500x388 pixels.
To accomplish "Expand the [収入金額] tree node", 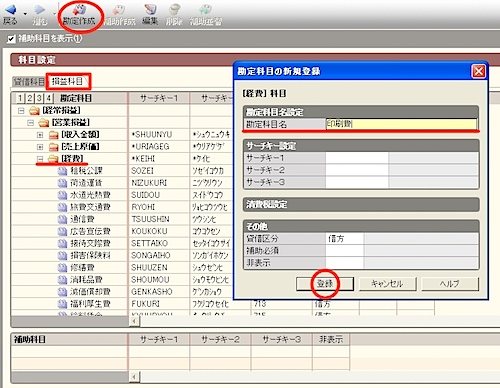I will [40, 135].
